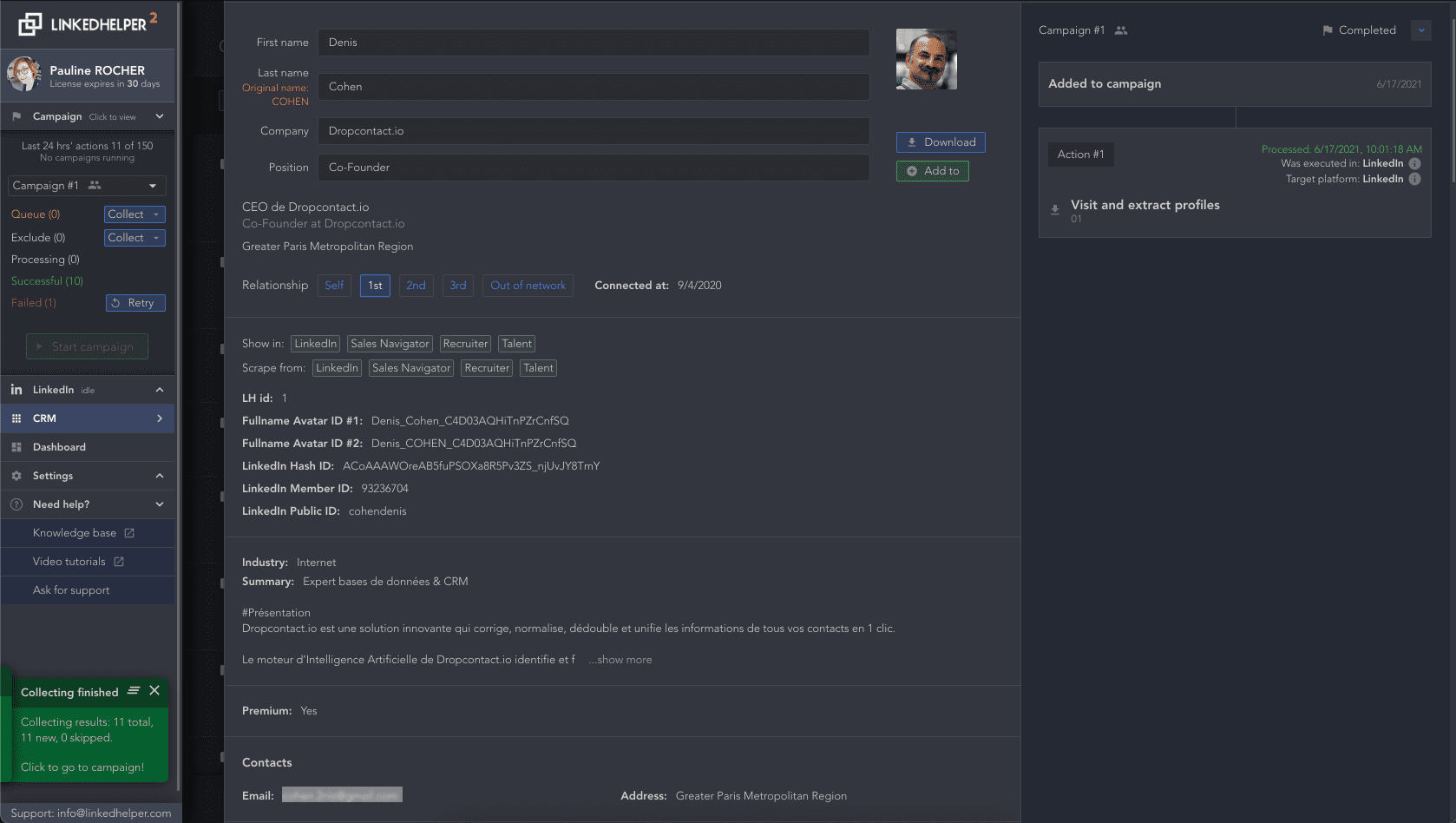Click the Action #1 label

[x=1081, y=155]
